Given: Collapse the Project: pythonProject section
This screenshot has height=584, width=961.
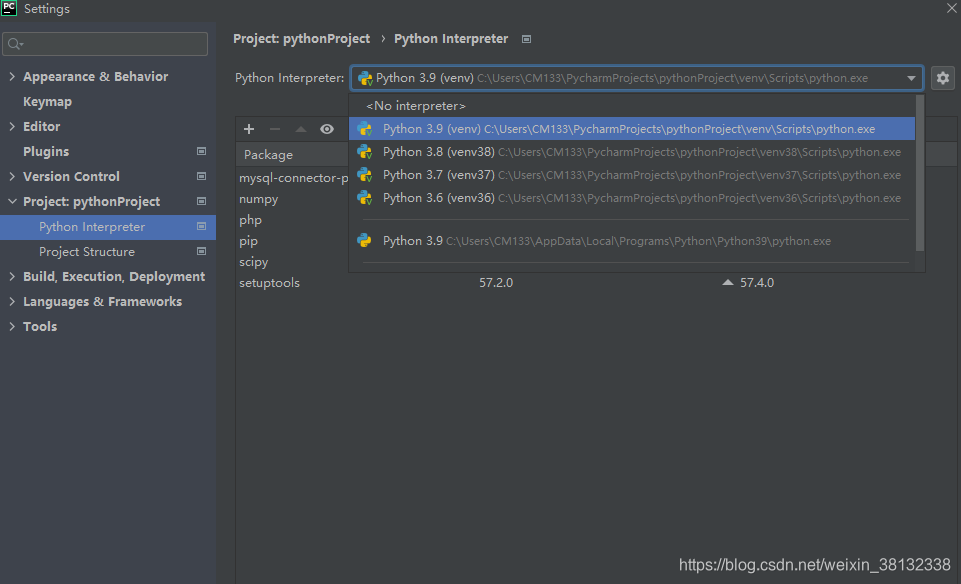Looking at the screenshot, I should [x=12, y=202].
